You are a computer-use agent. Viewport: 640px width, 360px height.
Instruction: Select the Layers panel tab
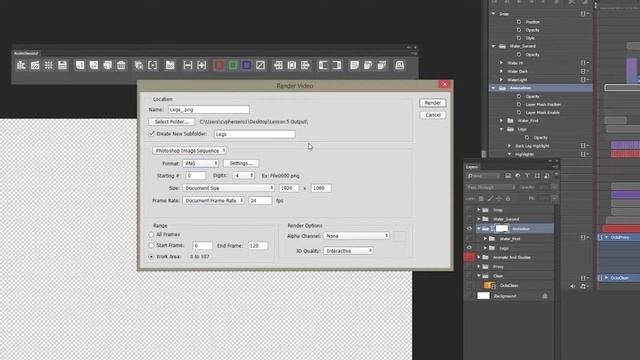pos(472,167)
